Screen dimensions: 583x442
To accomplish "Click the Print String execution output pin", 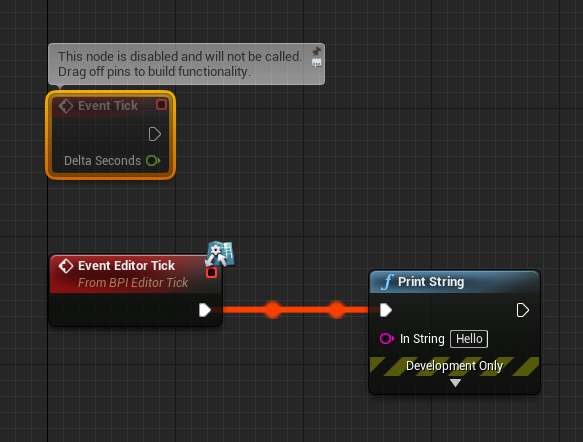I will (522, 310).
